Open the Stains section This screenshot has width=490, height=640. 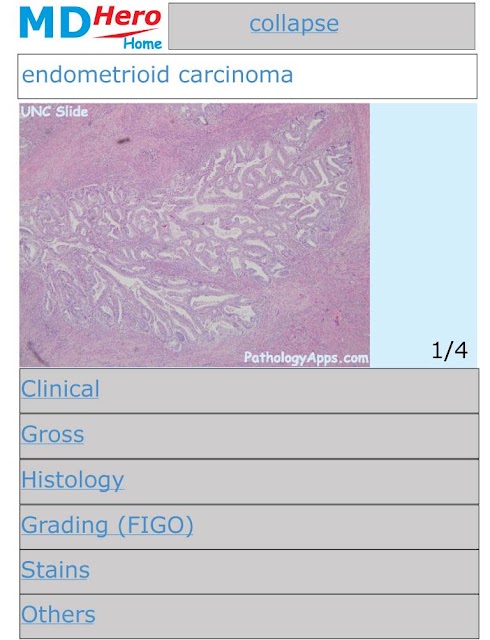pos(55,570)
